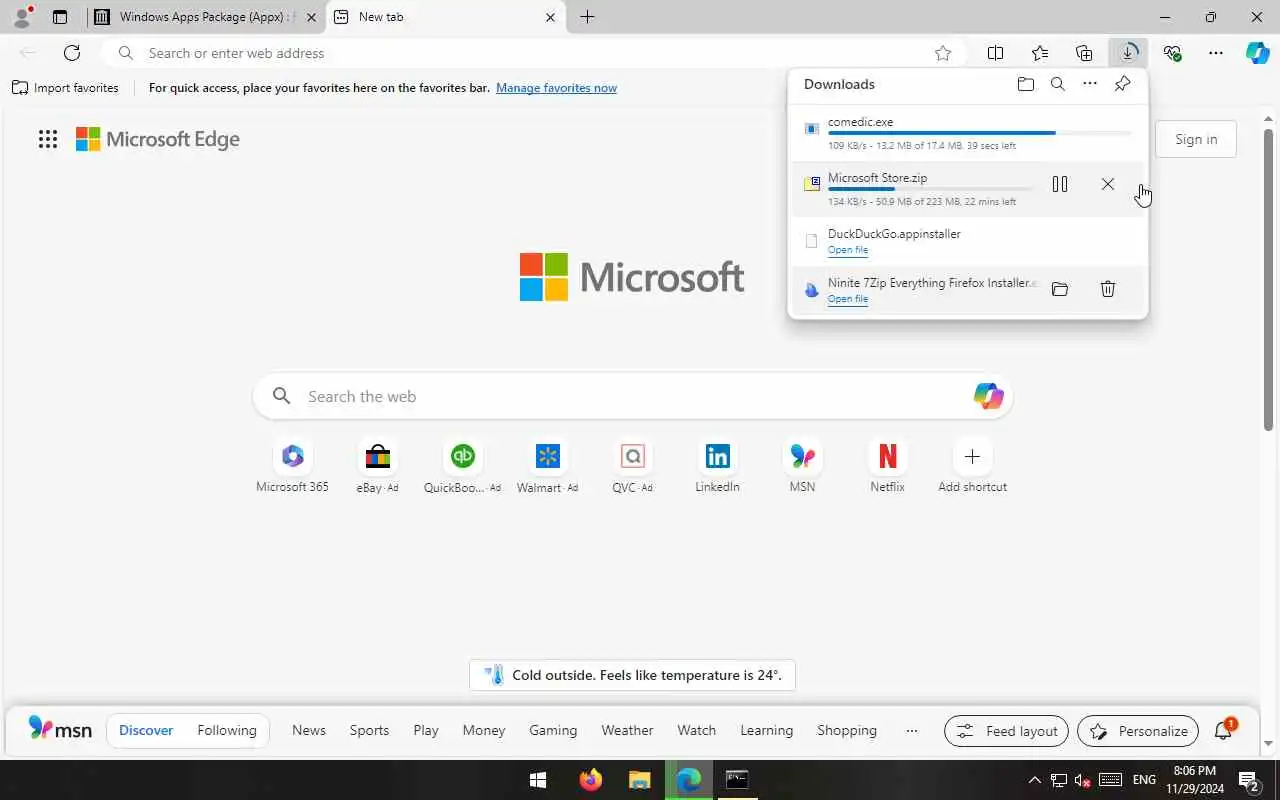Open Downloads more options menu
This screenshot has height=800, width=1280.
tap(1090, 84)
